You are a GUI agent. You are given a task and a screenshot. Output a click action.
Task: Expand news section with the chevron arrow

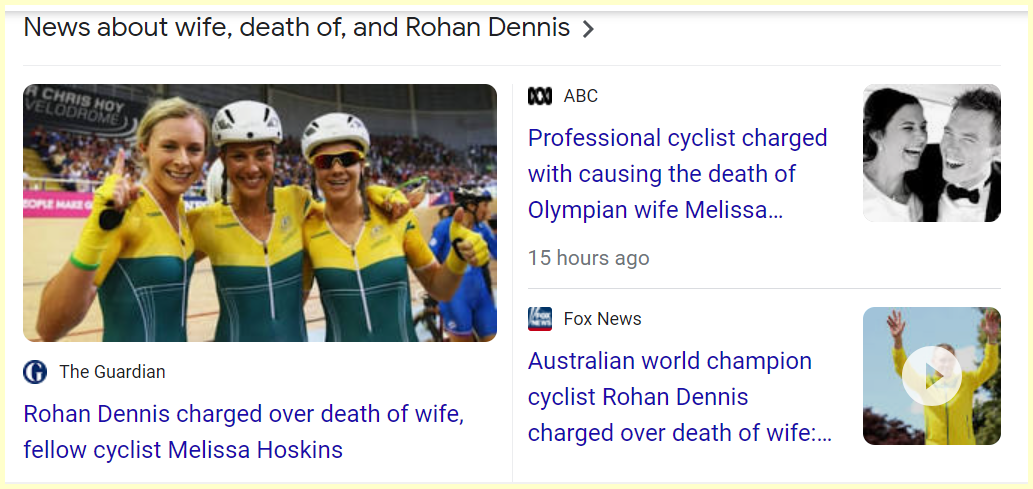click(589, 29)
